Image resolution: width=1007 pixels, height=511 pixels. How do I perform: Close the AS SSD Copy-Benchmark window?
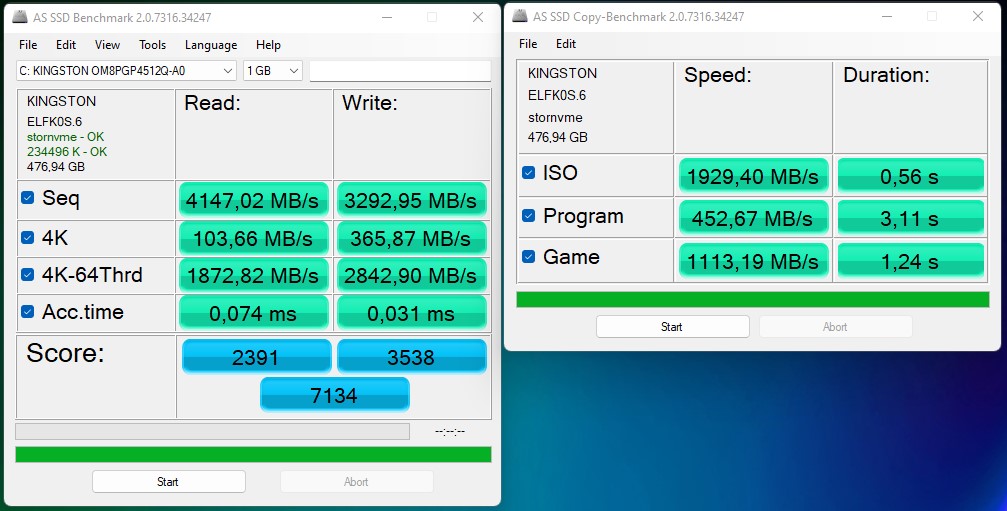click(x=977, y=17)
